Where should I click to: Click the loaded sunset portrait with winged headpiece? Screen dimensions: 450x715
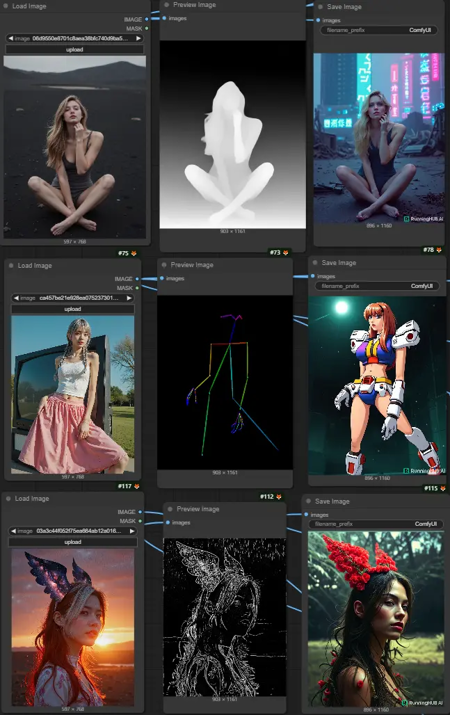pos(72,627)
